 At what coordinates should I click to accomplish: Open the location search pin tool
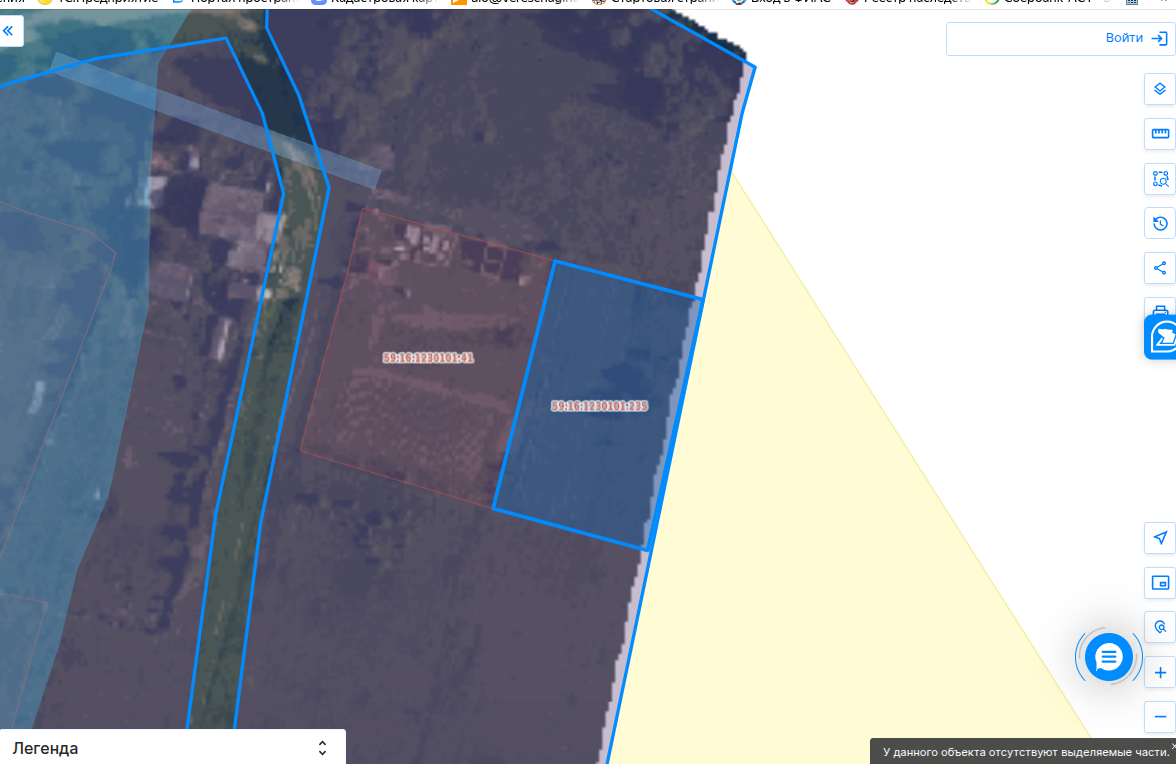pyautogui.click(x=1160, y=627)
